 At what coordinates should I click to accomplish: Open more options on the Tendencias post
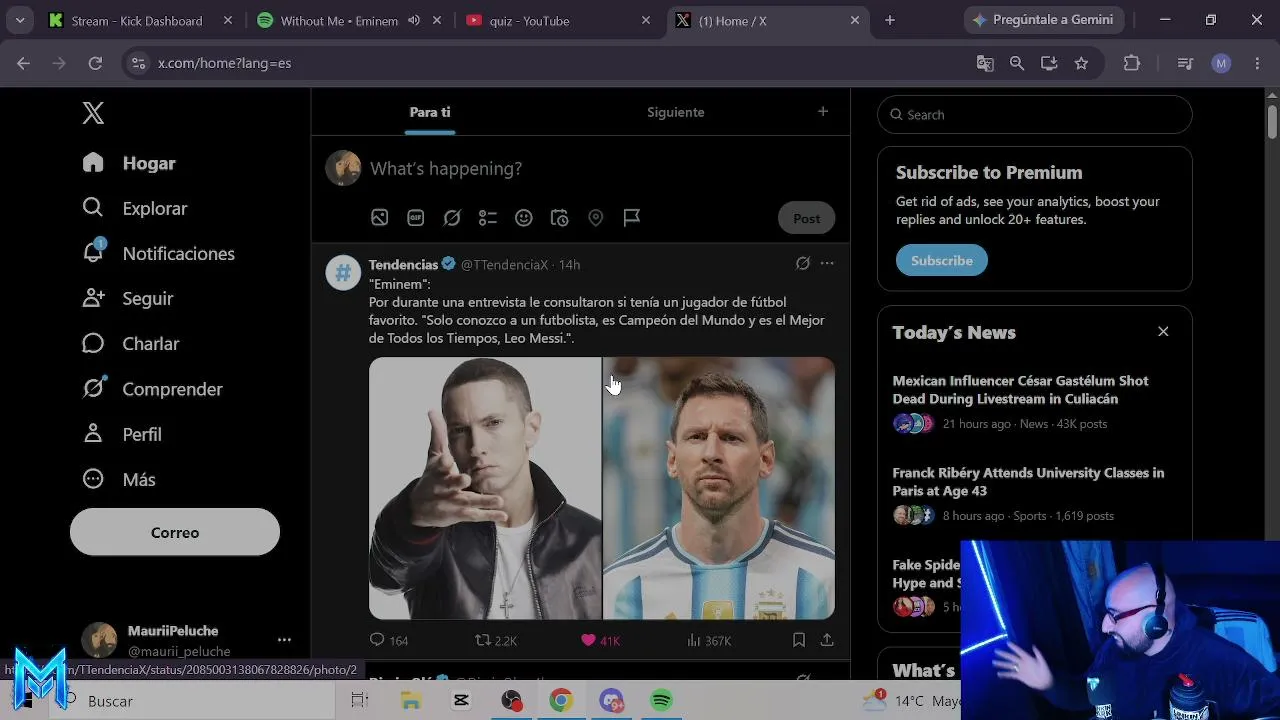click(x=827, y=264)
